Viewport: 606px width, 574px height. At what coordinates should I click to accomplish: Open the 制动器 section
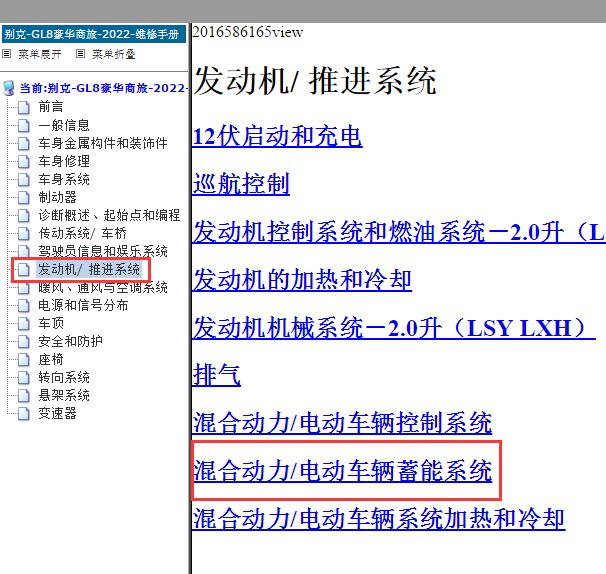(x=57, y=197)
